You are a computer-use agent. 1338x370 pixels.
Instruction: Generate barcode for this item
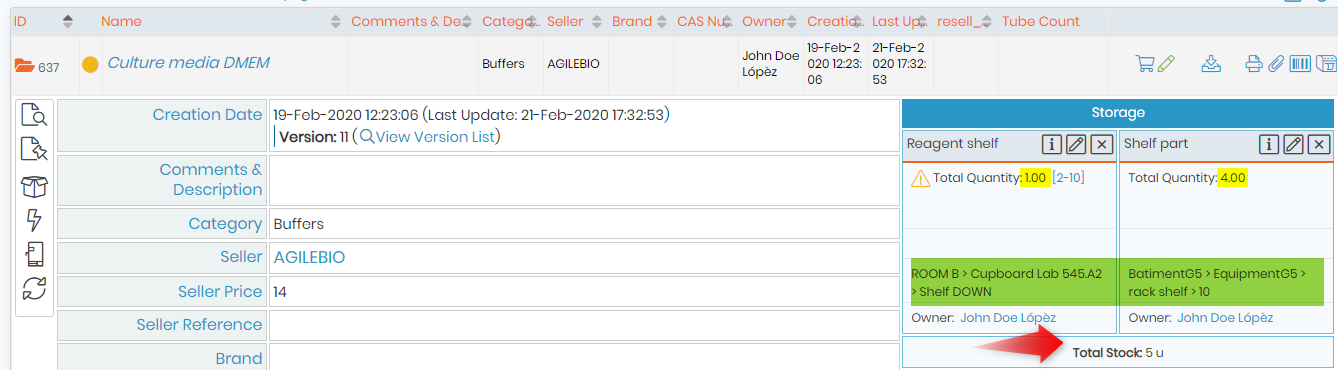1301,64
